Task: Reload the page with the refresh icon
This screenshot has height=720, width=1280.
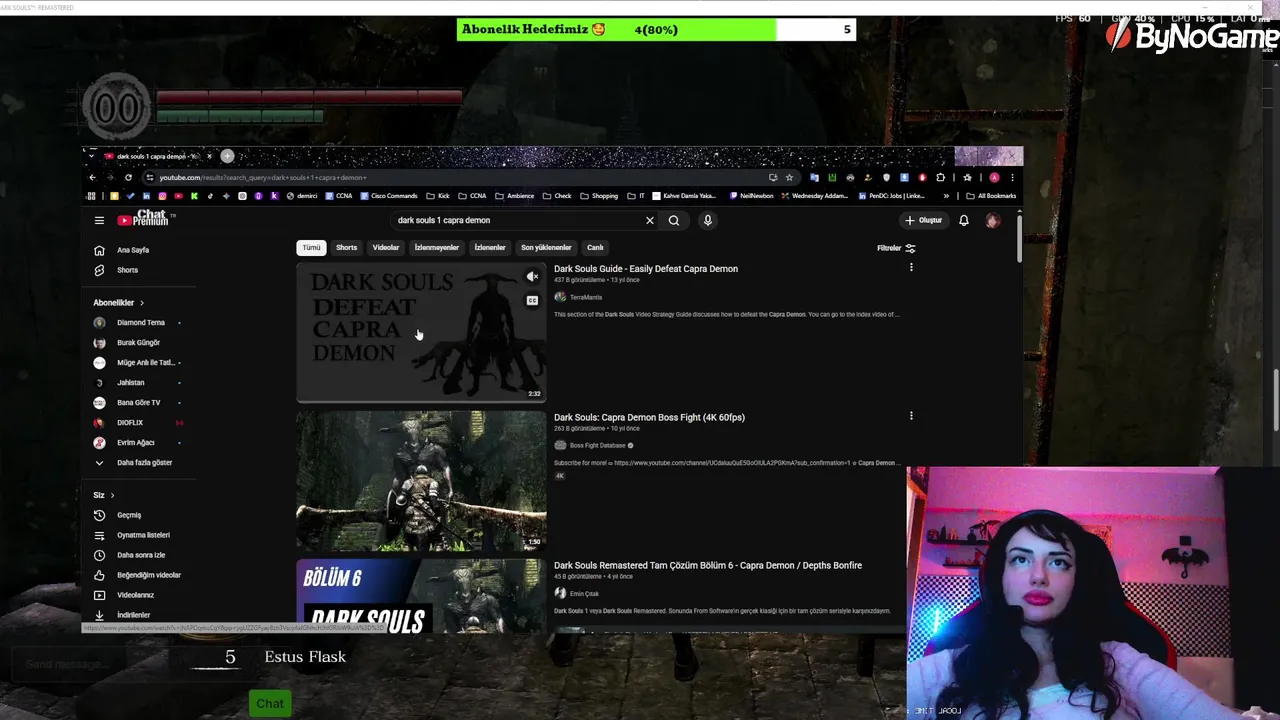Action: 128,177
